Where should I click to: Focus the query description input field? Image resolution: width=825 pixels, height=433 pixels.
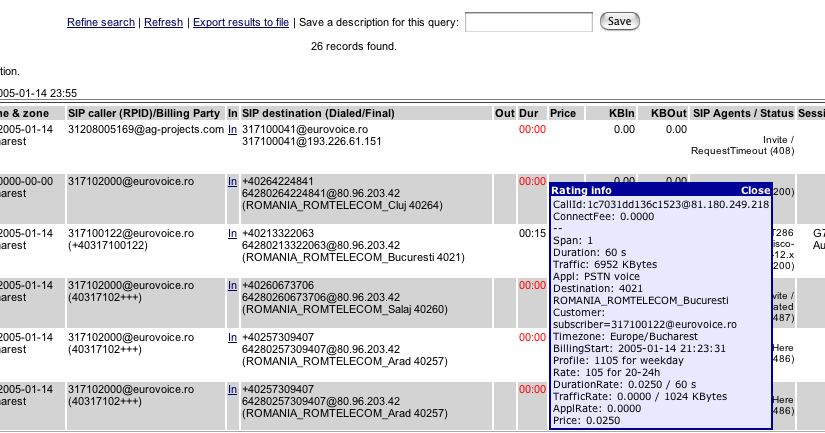pos(529,22)
